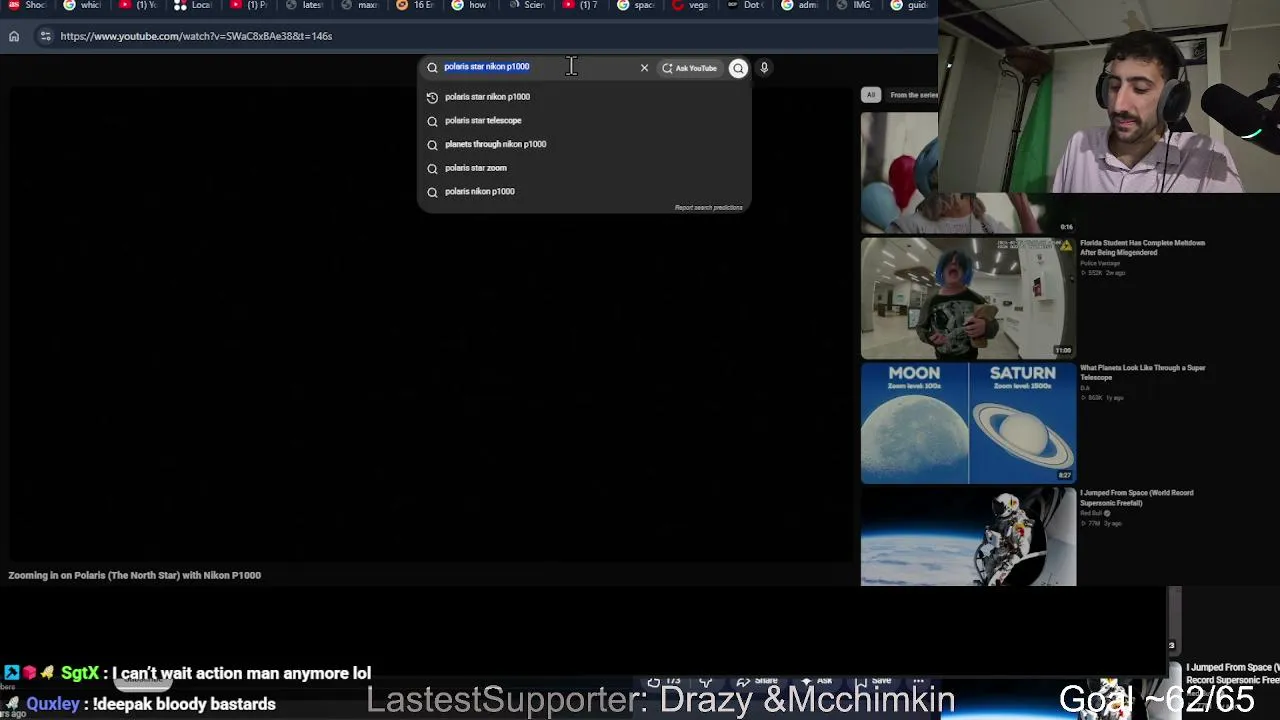Choose history suggestion 'polaris star nikon p1000'
Image resolution: width=1280 pixels, height=720 pixels.
[x=584, y=97]
